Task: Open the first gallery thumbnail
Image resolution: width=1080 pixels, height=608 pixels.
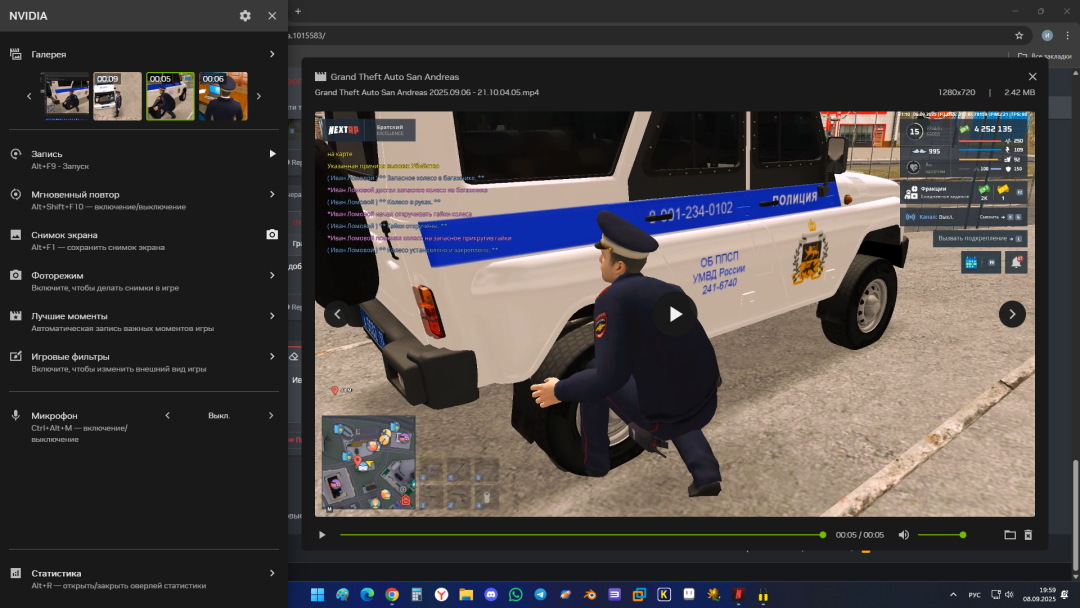Action: coord(66,96)
